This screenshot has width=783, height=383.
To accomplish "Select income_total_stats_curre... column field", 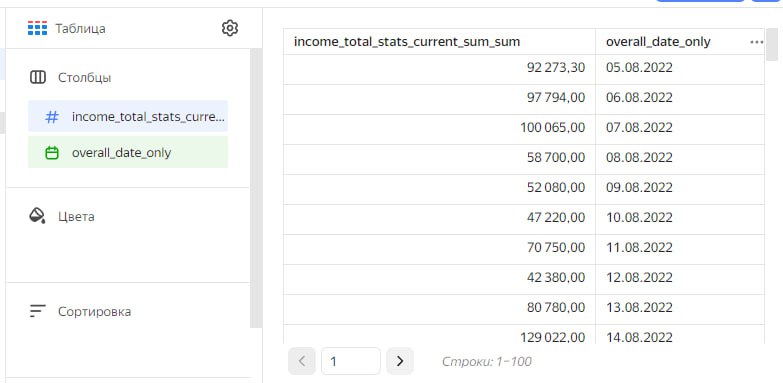I will coord(128,116).
